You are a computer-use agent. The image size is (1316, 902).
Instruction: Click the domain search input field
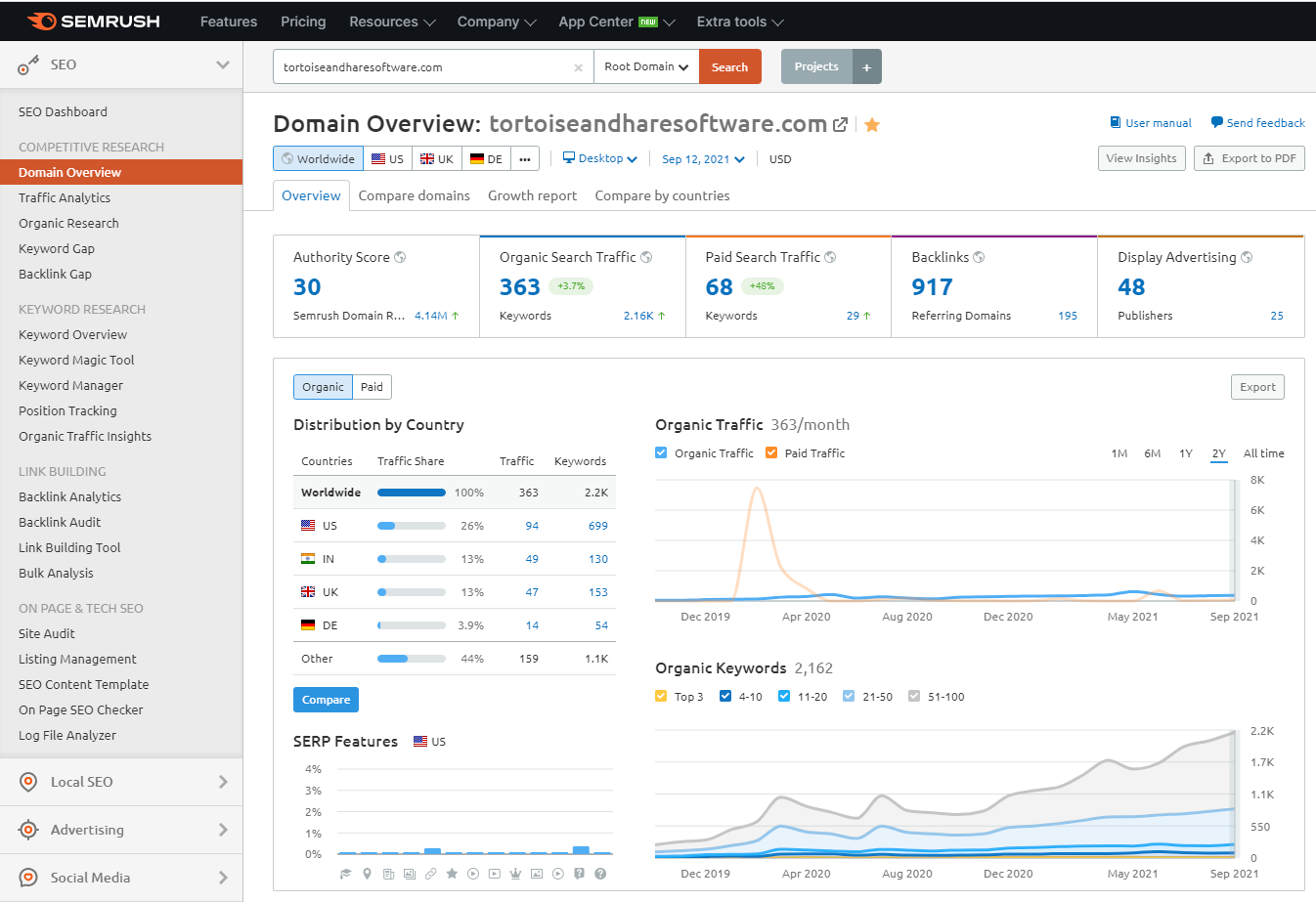(420, 67)
